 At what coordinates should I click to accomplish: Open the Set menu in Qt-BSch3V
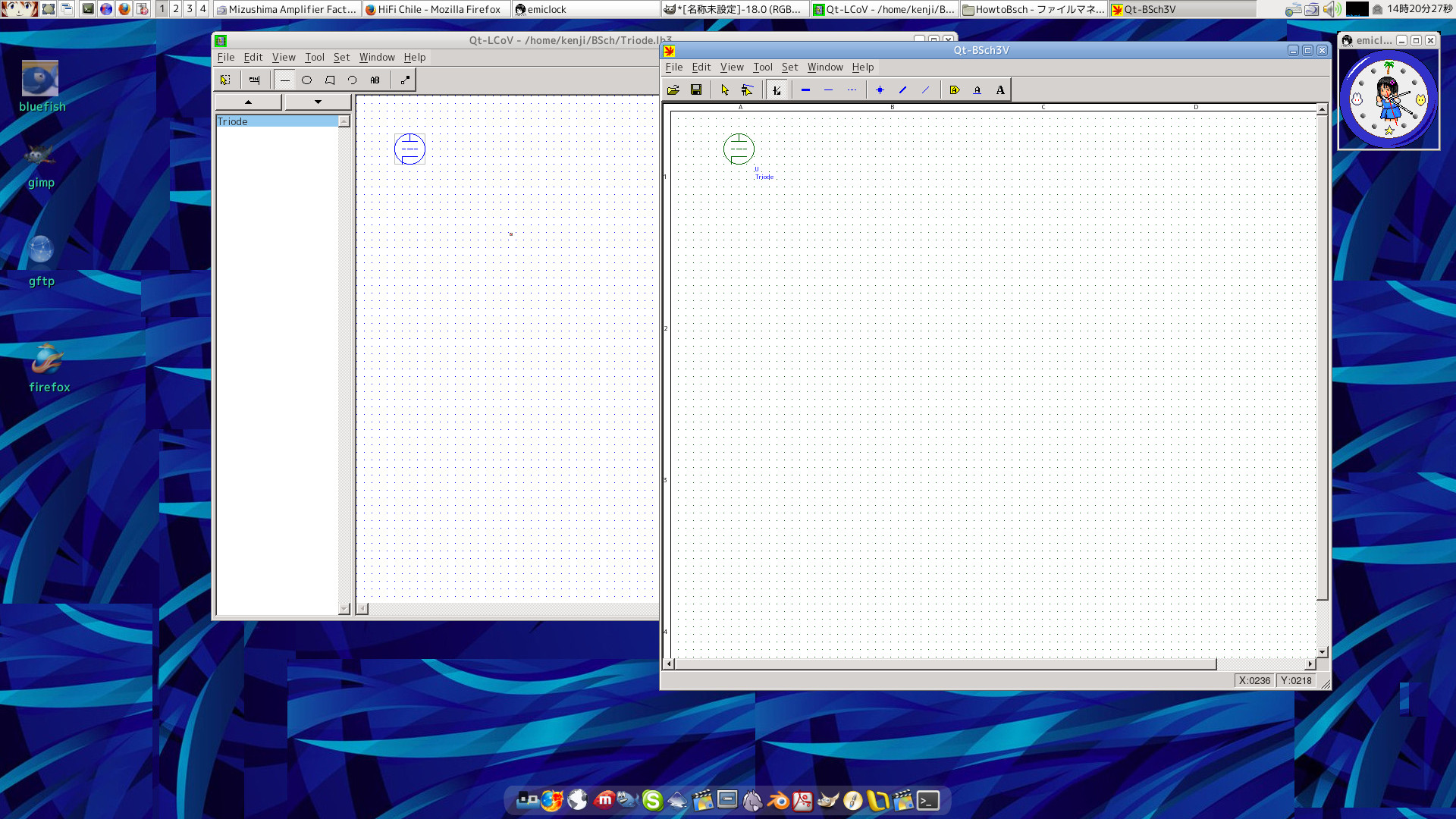[x=789, y=67]
